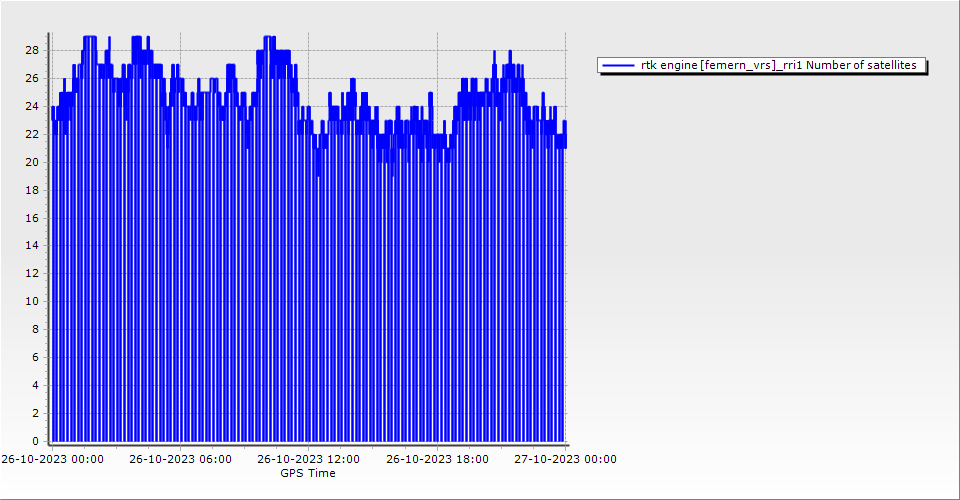Image resolution: width=960 pixels, height=500 pixels.
Task: Click the y-axis tick label 0
Action: (35, 441)
